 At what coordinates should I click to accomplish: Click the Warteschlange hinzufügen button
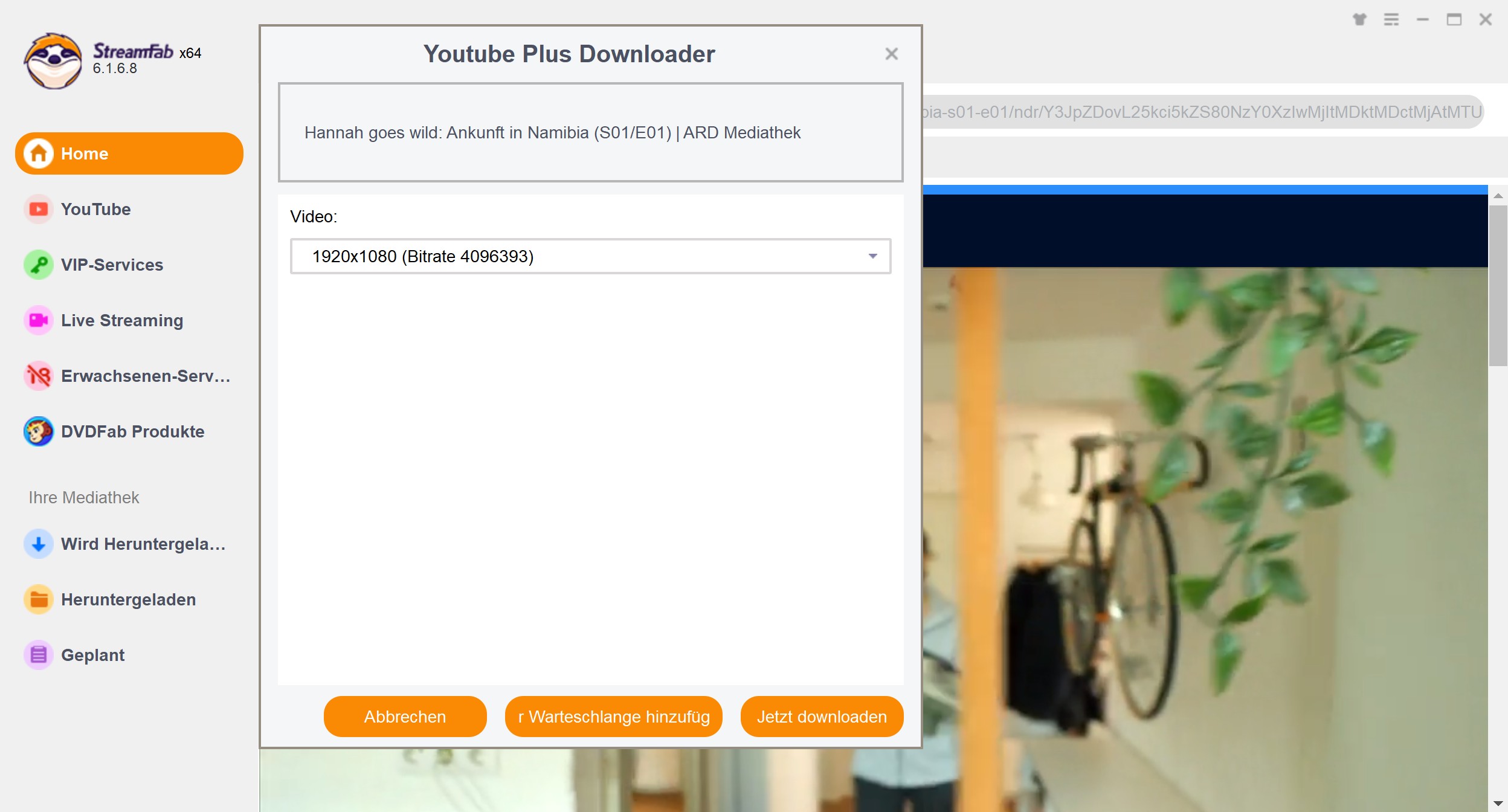(x=613, y=717)
